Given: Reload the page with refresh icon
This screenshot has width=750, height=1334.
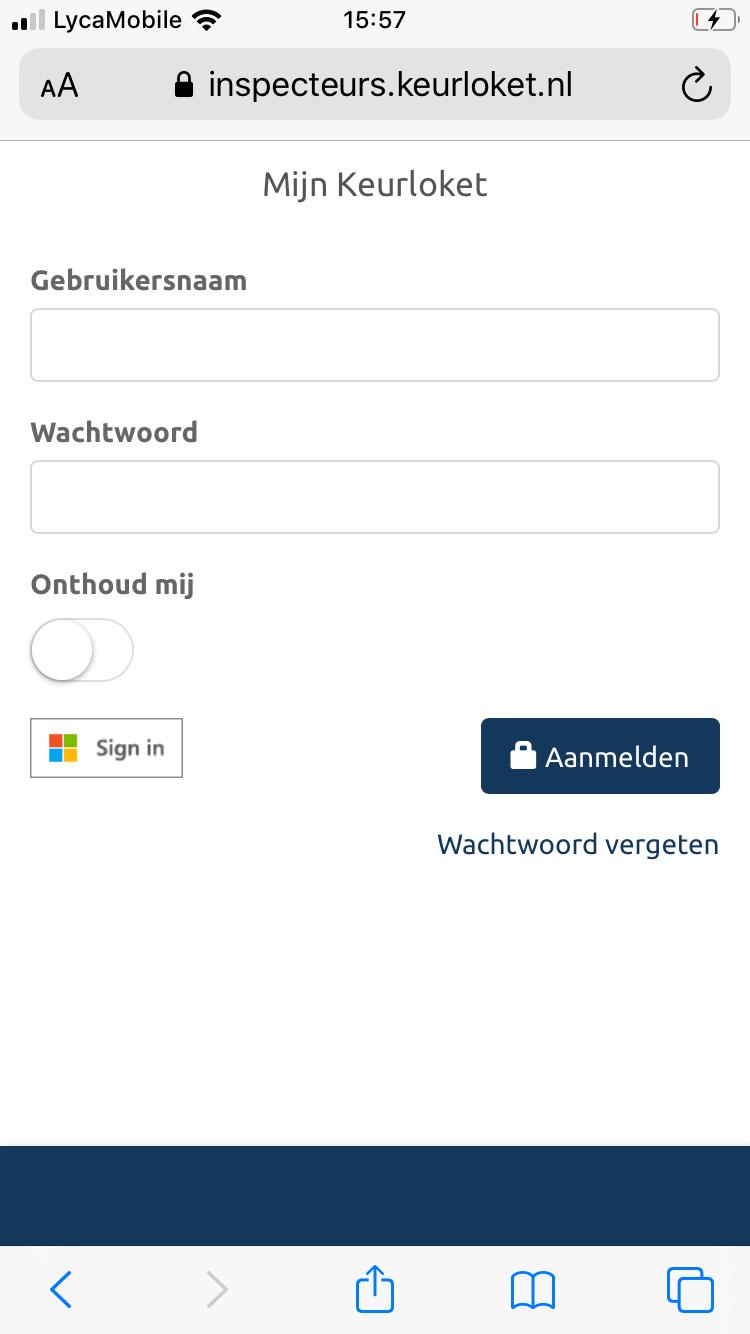Looking at the screenshot, I should 696,86.
